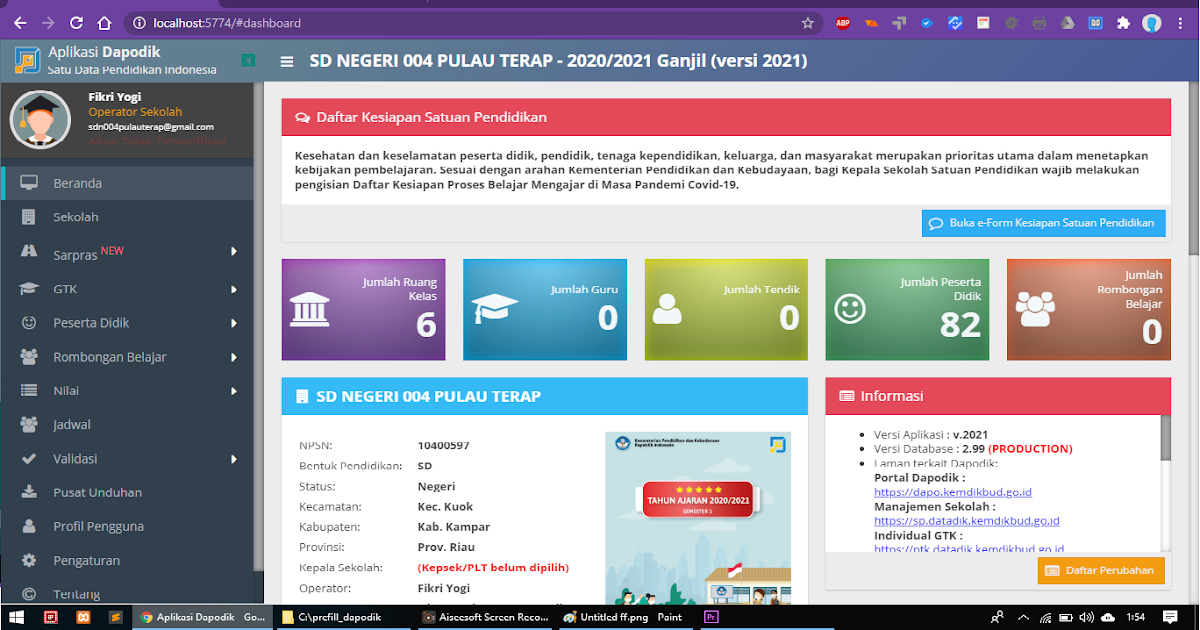The image size is (1200, 630).
Task: Open the Jumlah Ruang Kelas card
Action: (x=363, y=309)
